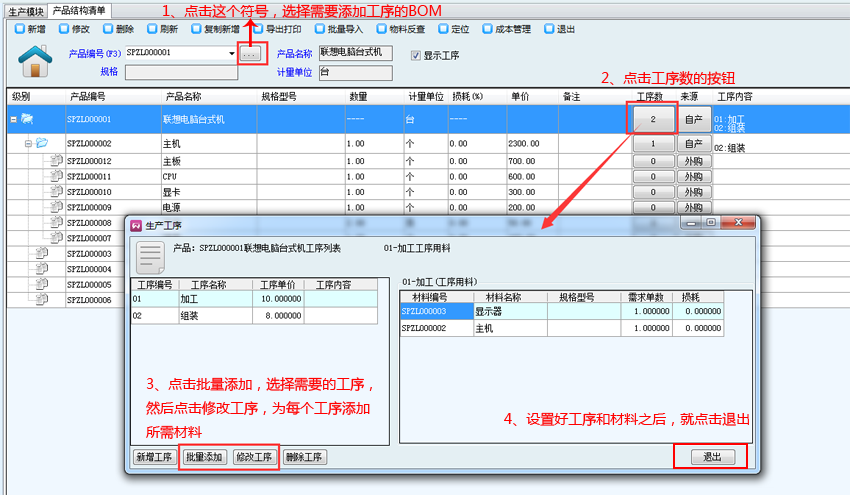Click the house home icon
Viewport: 850px width, 495px height.
coord(36,61)
